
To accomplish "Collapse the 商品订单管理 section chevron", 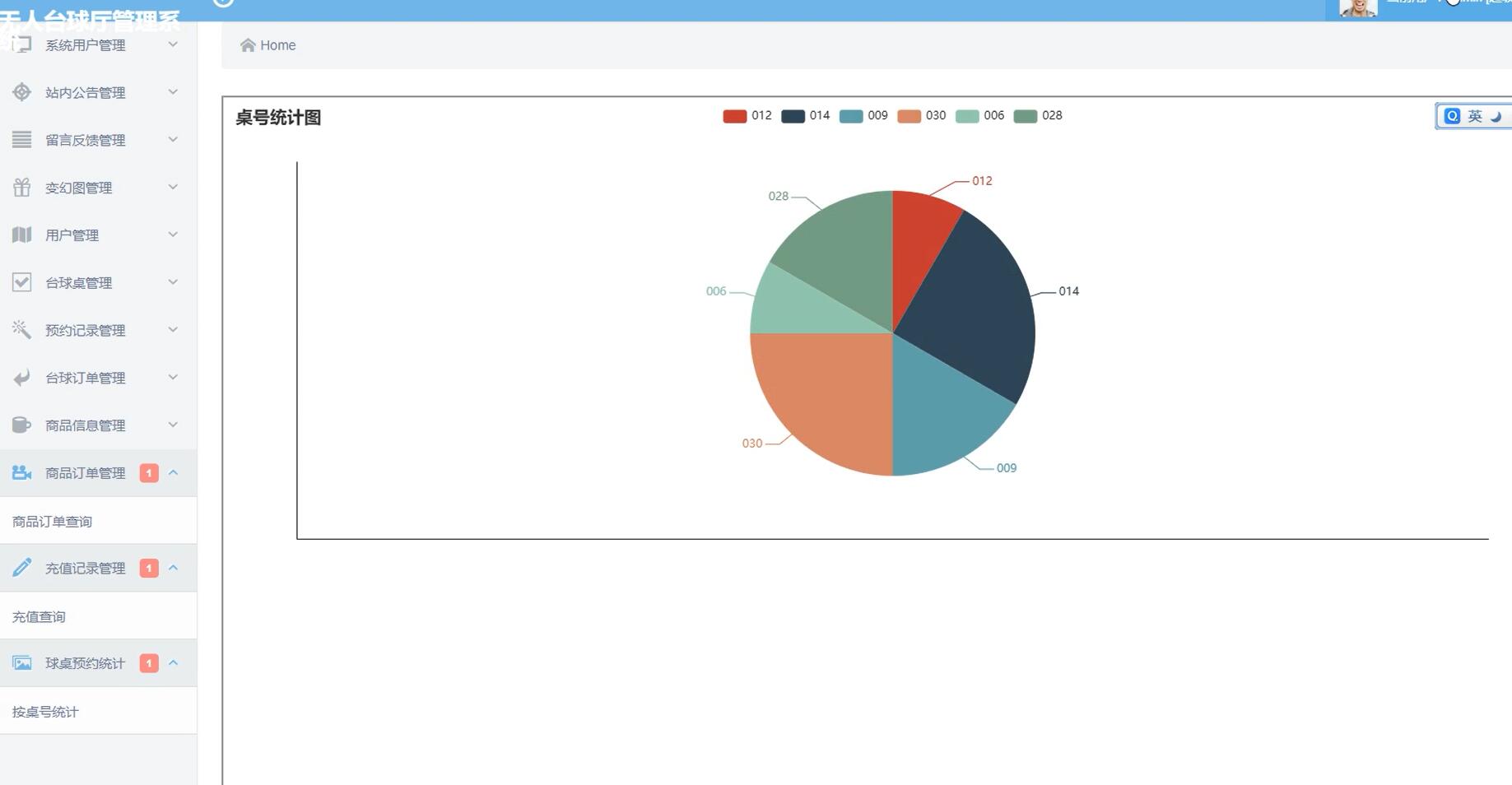I will tap(173, 472).
